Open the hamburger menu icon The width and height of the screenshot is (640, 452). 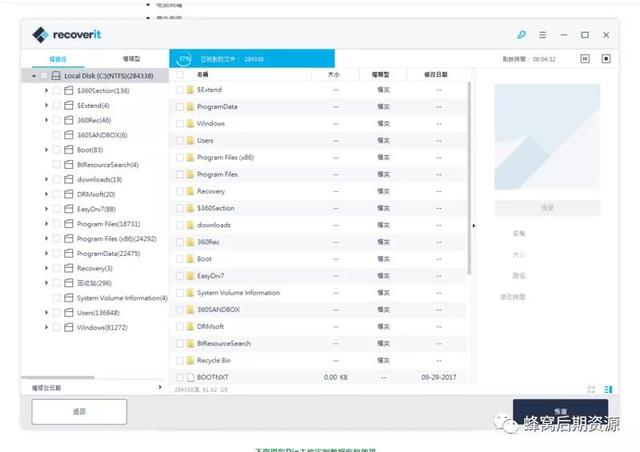[542, 35]
